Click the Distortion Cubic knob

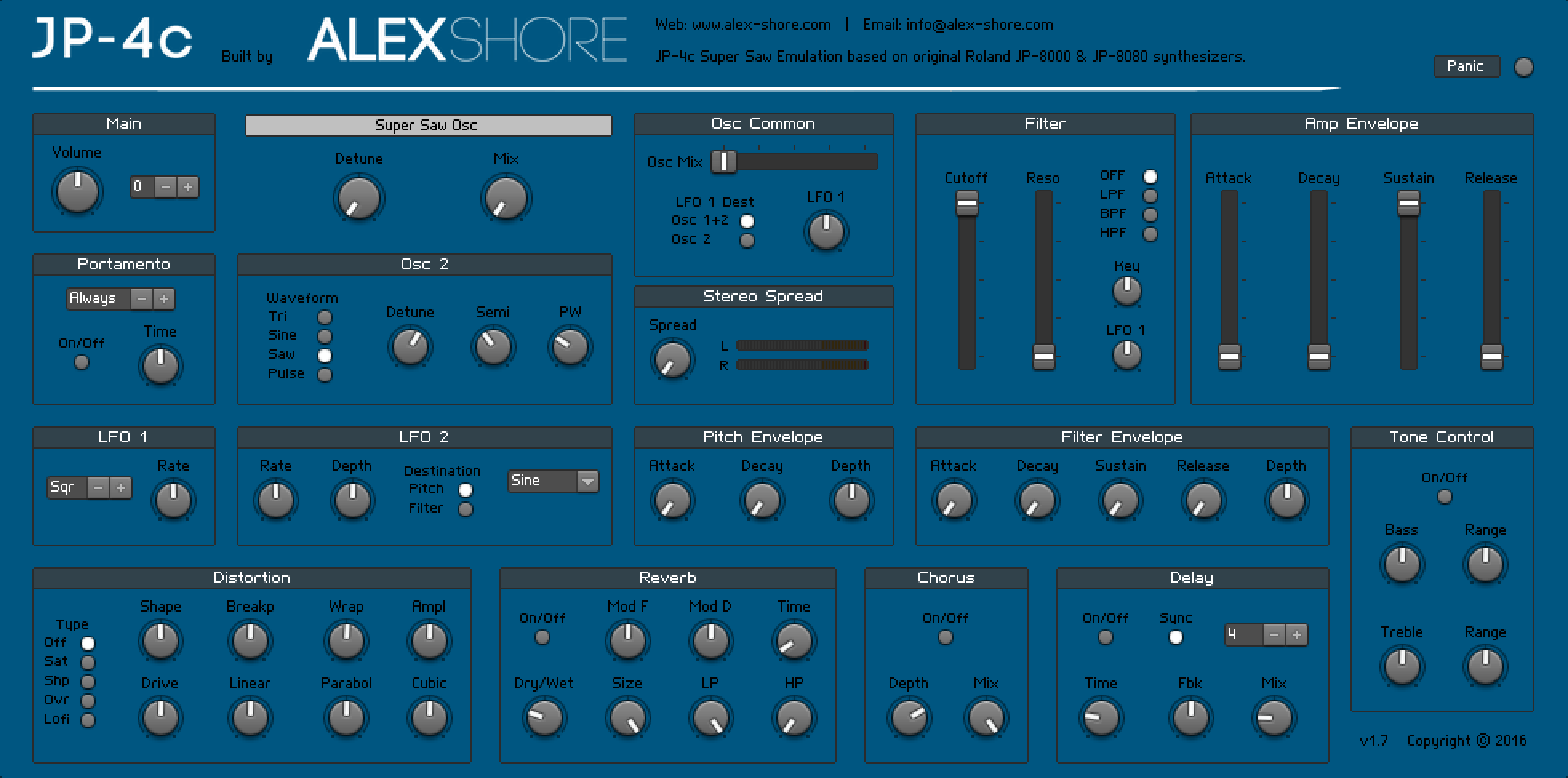(430, 717)
